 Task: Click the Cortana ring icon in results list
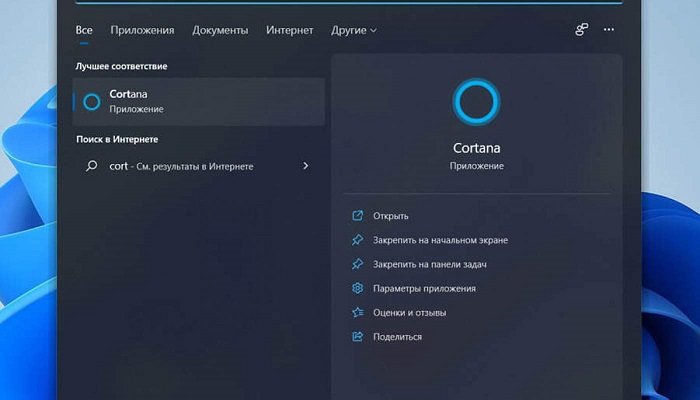(92, 102)
